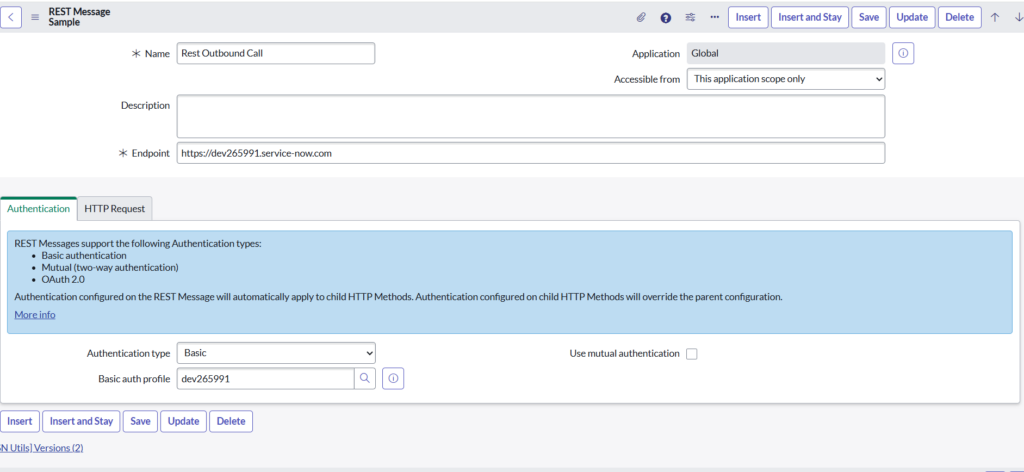Open the hamburger context menu icon
1024x472 pixels.
(x=35, y=17)
